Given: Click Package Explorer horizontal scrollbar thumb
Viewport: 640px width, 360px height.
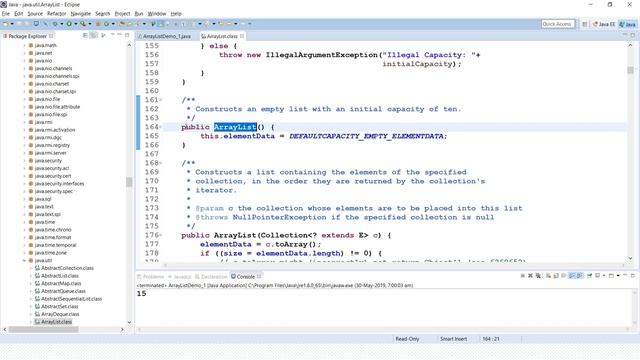Looking at the screenshot, I should [x=43, y=329].
